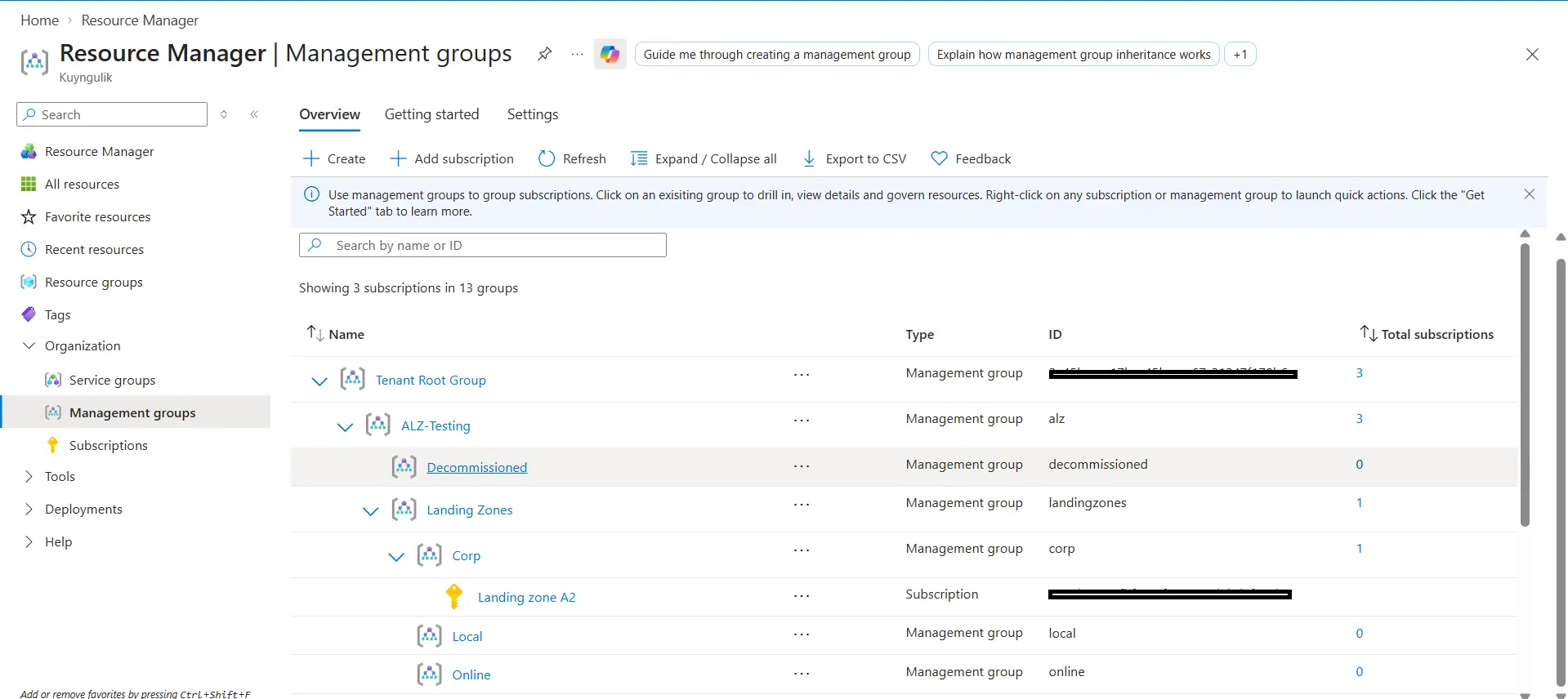The image size is (1568, 699).
Task: Open the Decommissioned management group link
Action: pos(476,467)
